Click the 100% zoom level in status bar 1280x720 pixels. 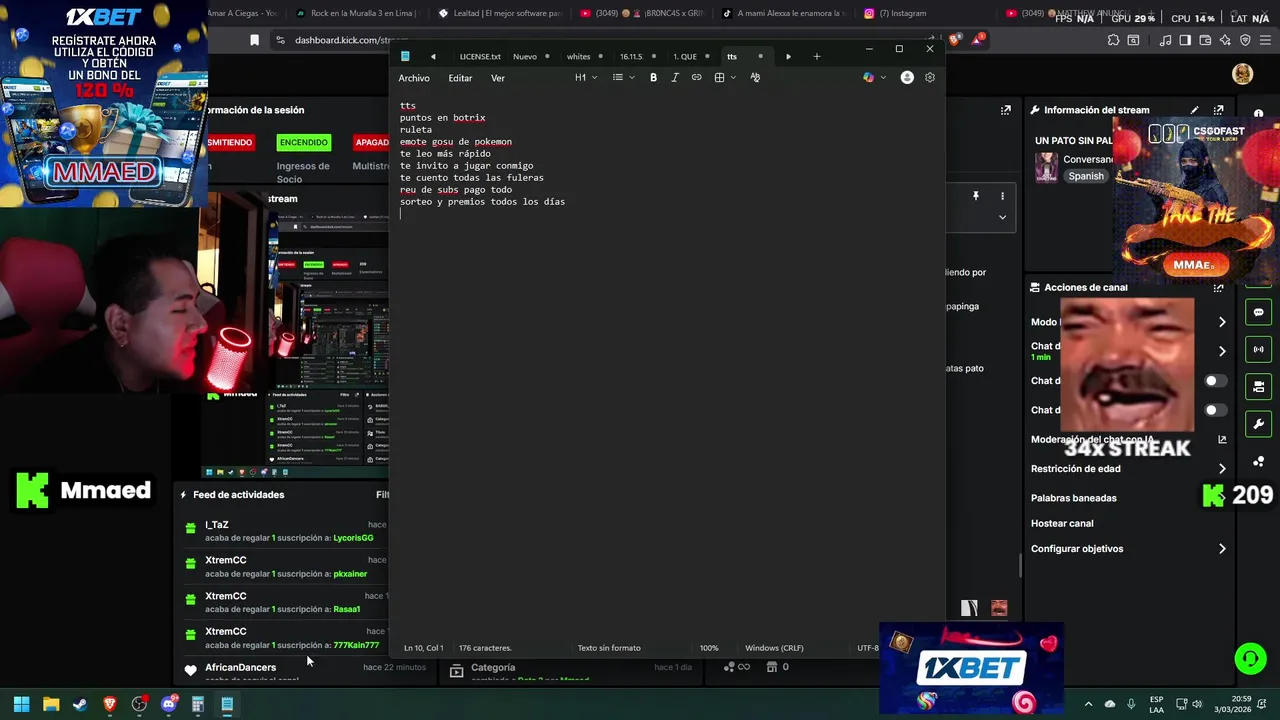click(x=709, y=648)
